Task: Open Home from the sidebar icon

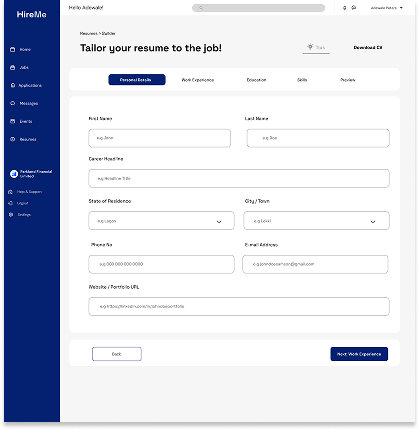Action: pos(13,50)
